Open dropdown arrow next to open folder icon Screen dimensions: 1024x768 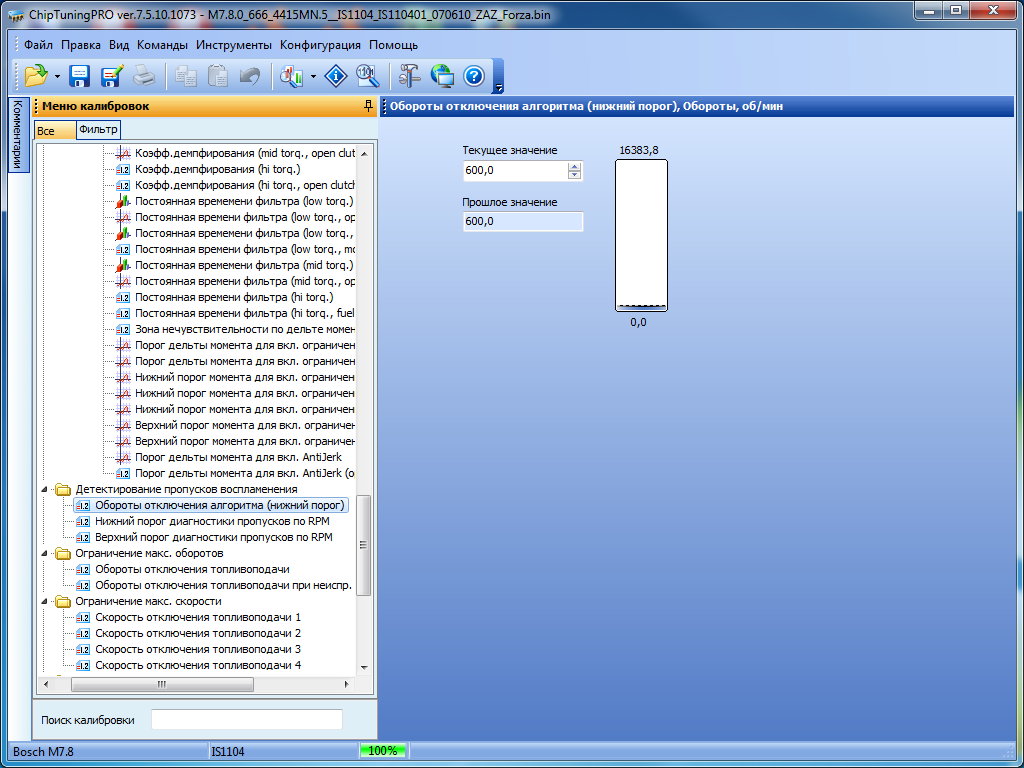(57, 76)
